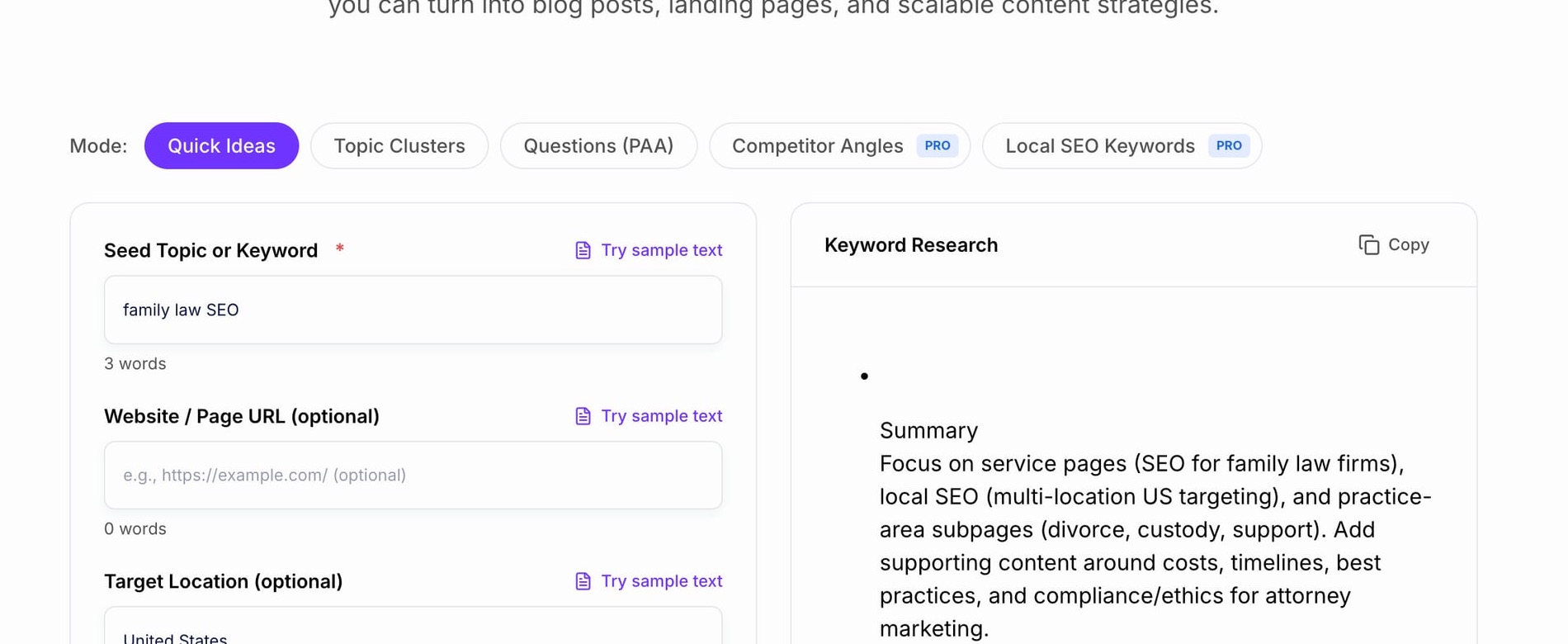Click the Keyword Research panel heading
The width and height of the screenshot is (1568, 644).
pos(911,245)
